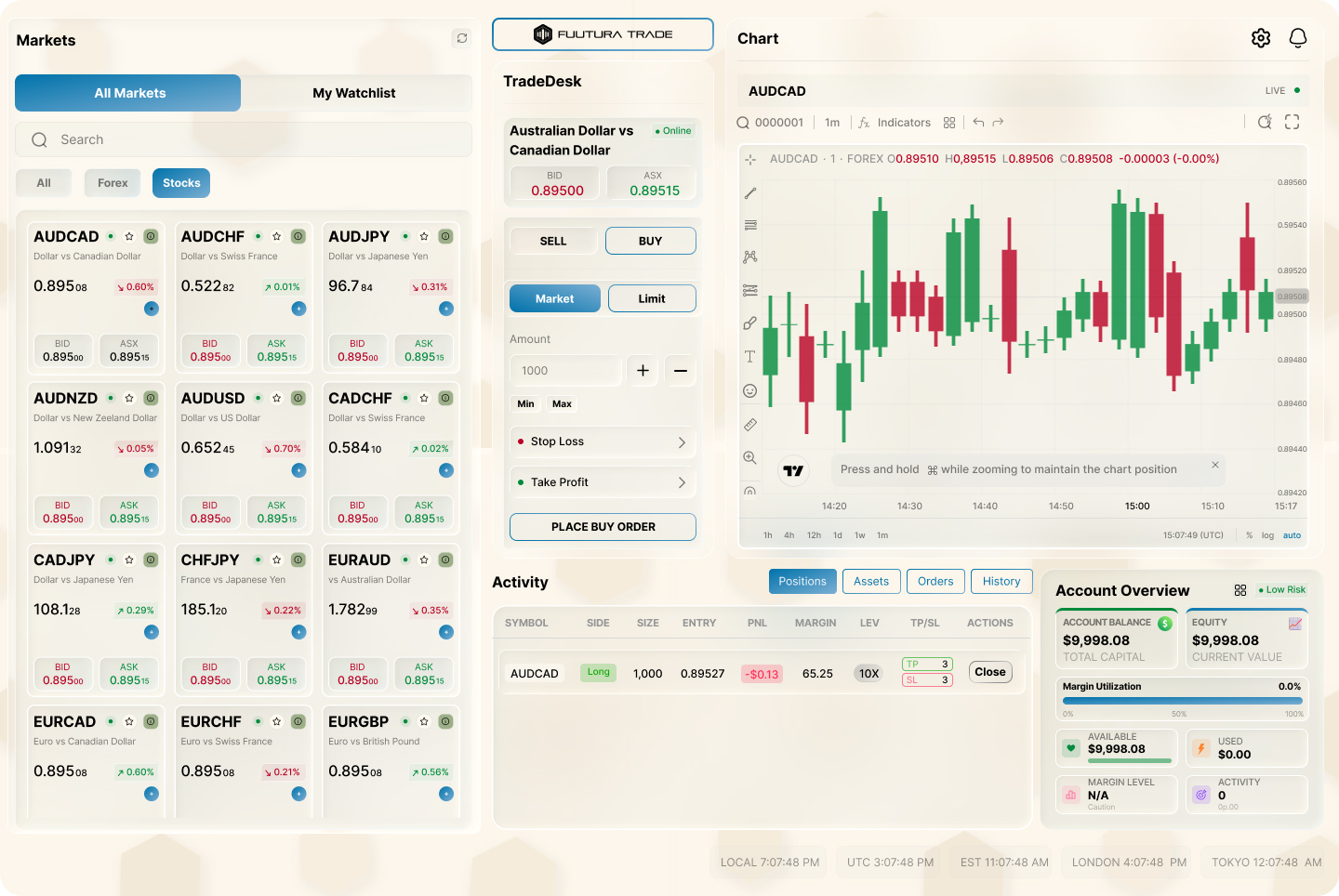Open the 1m timeframe dropdown

832,123
